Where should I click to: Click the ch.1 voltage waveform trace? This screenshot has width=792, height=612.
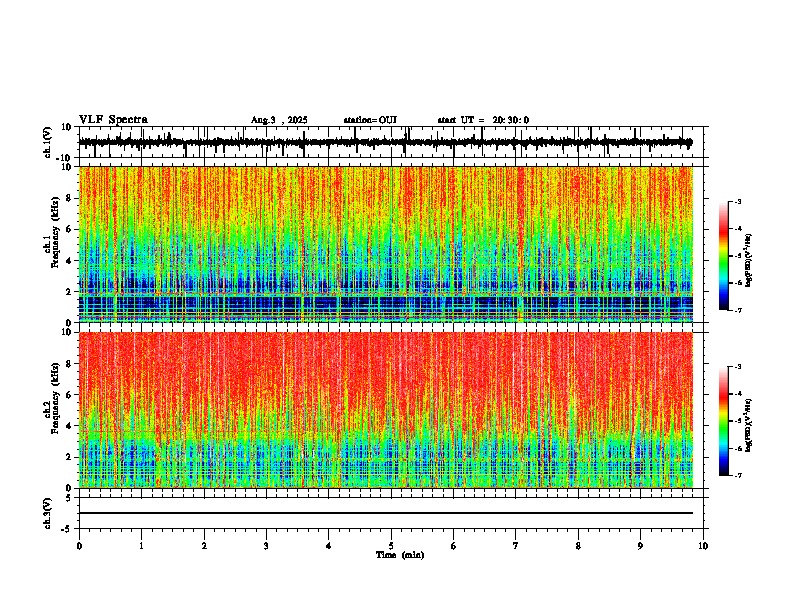pyautogui.click(x=385, y=142)
